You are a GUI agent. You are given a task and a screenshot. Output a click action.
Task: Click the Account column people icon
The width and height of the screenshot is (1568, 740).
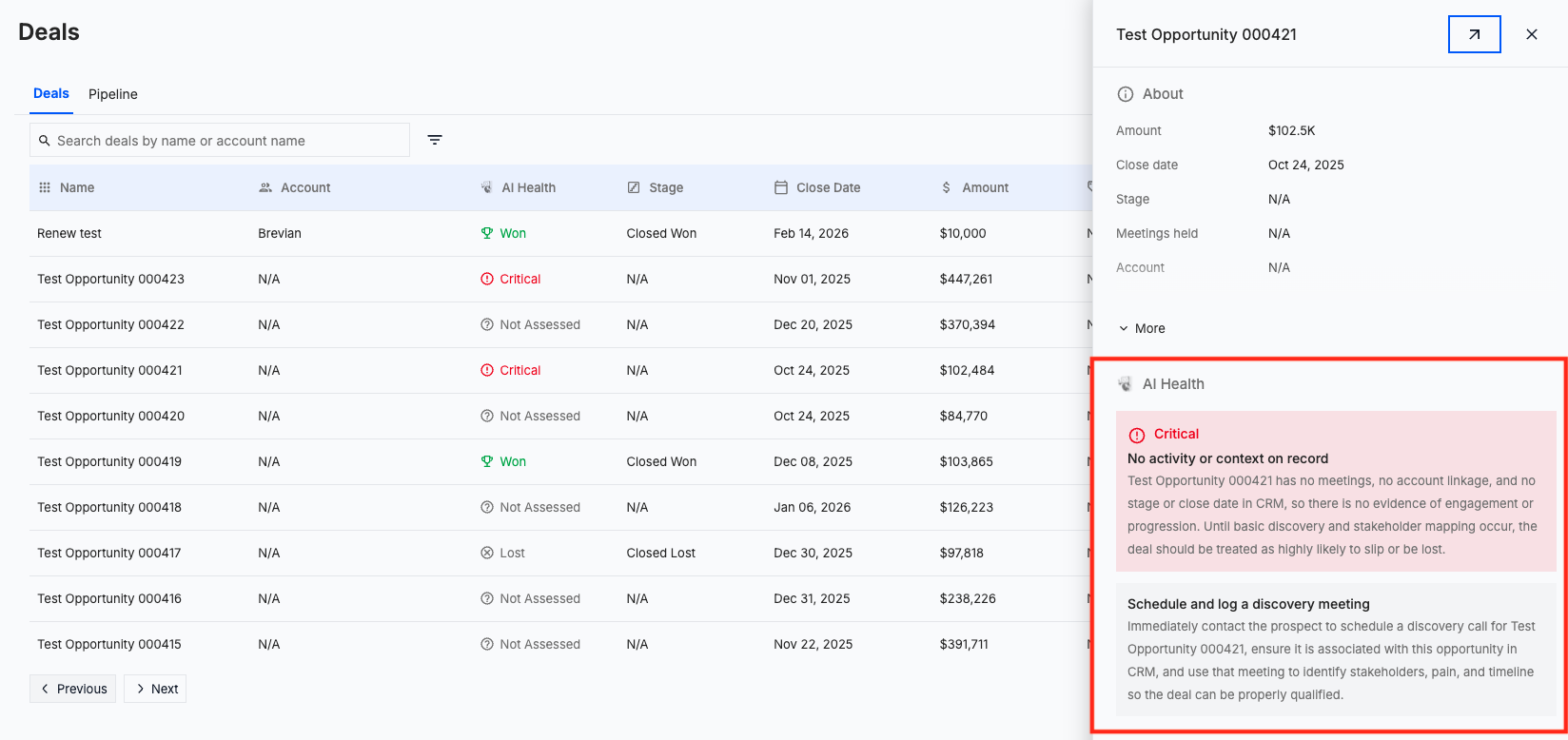(265, 187)
